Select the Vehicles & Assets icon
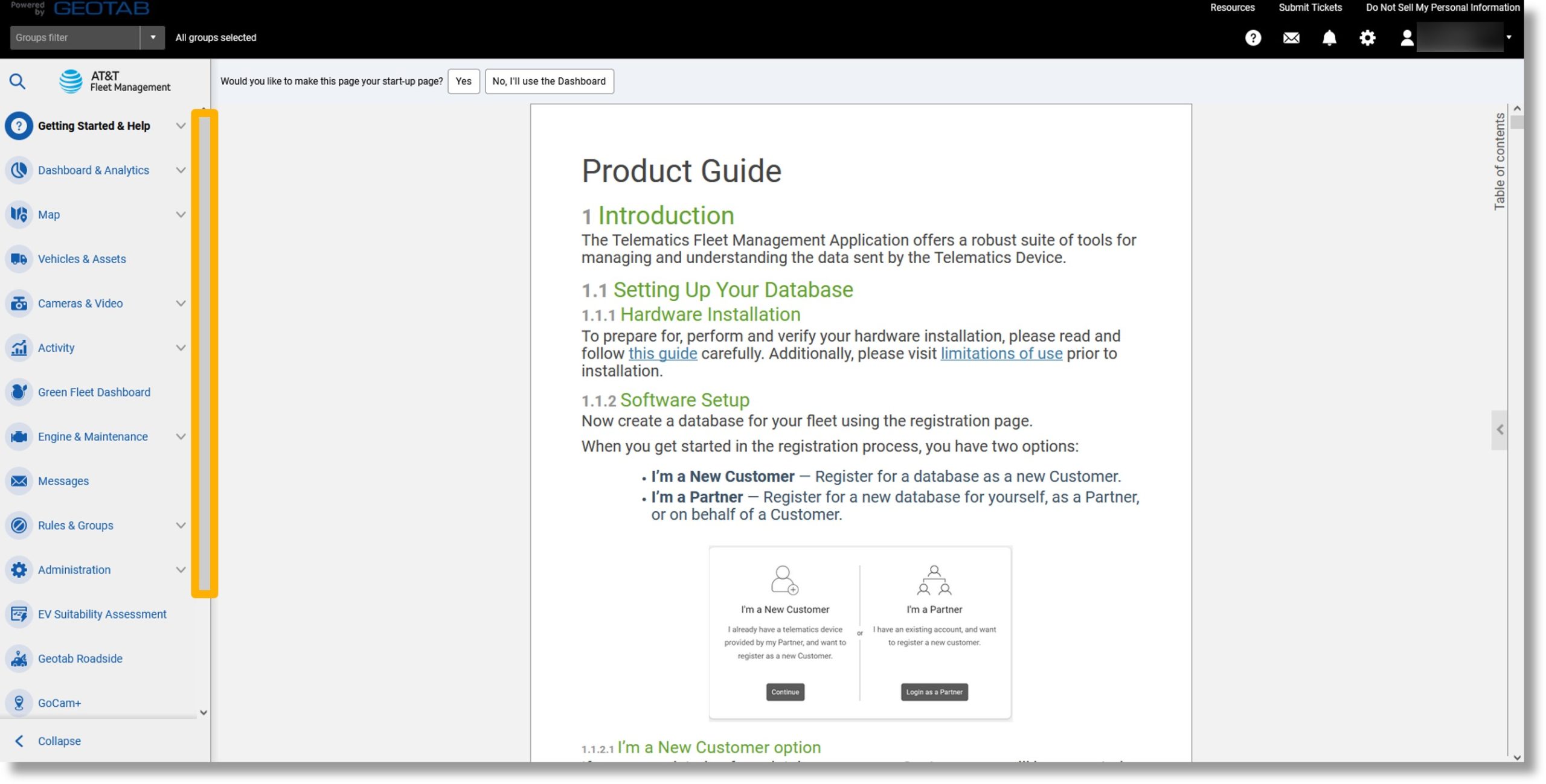1546x784 pixels. click(x=18, y=259)
